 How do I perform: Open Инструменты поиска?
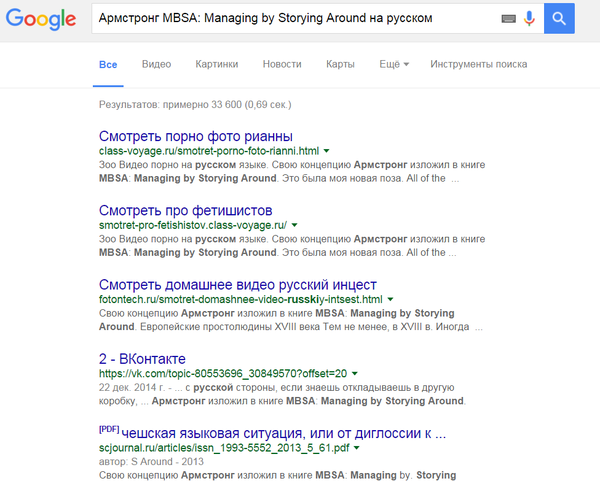478,64
